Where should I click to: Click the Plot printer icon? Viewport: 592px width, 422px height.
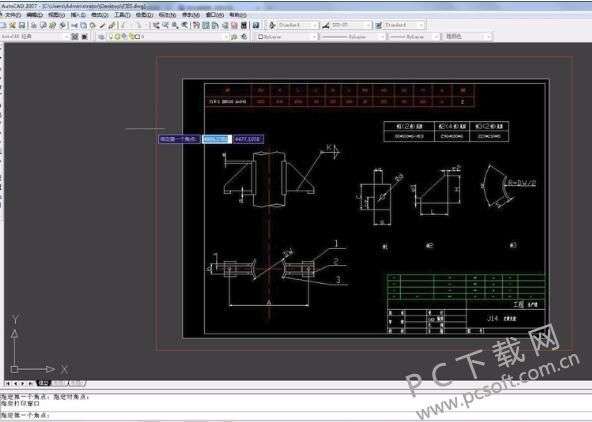point(34,25)
